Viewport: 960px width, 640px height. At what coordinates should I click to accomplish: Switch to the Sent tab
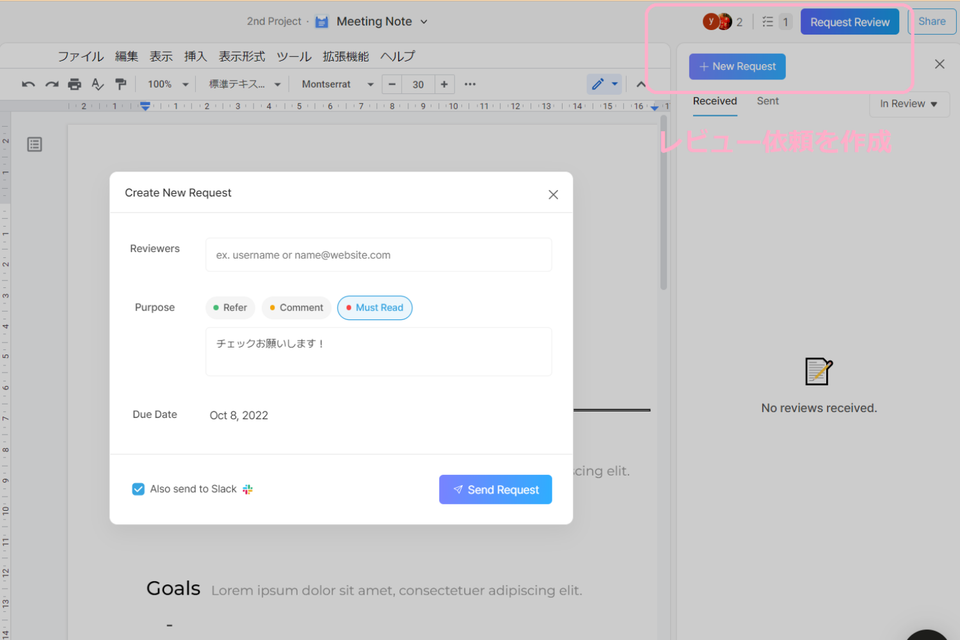click(767, 101)
